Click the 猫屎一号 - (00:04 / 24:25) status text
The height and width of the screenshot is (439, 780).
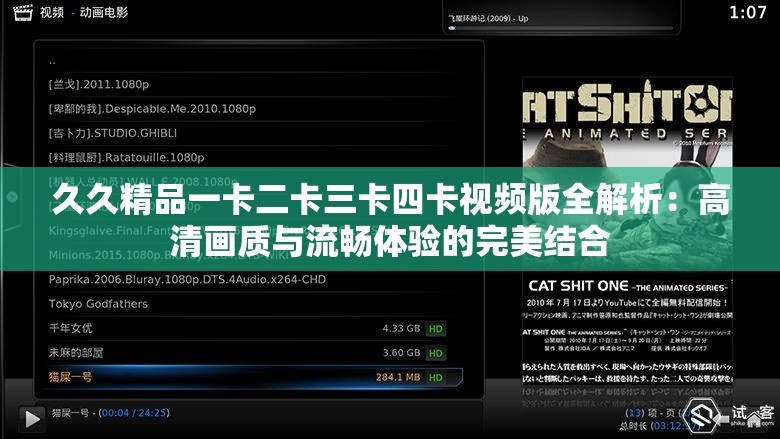point(110,413)
